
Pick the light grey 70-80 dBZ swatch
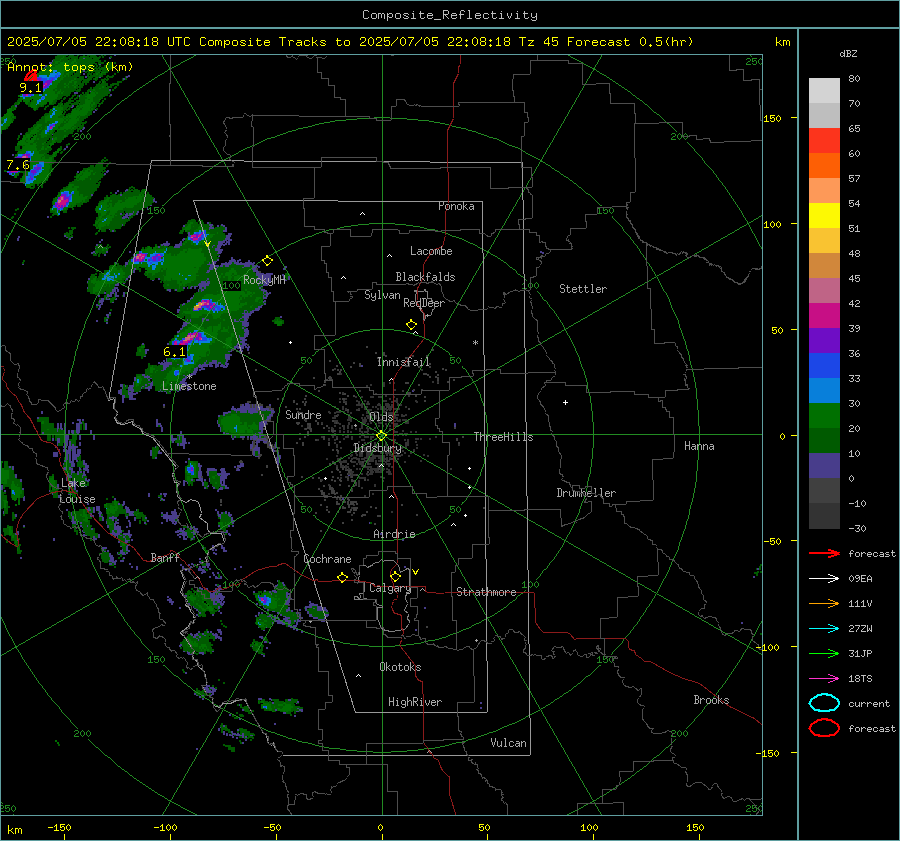click(824, 90)
